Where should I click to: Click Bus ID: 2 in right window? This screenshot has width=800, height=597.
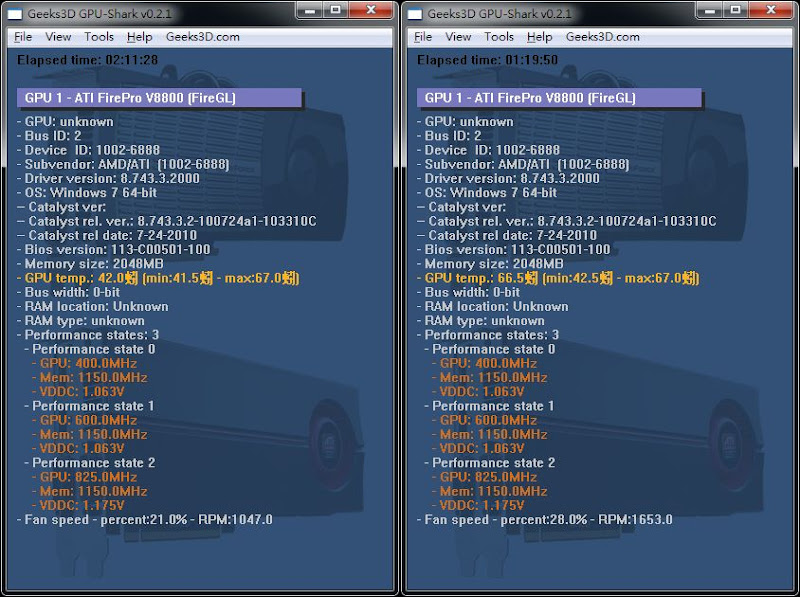click(449, 136)
